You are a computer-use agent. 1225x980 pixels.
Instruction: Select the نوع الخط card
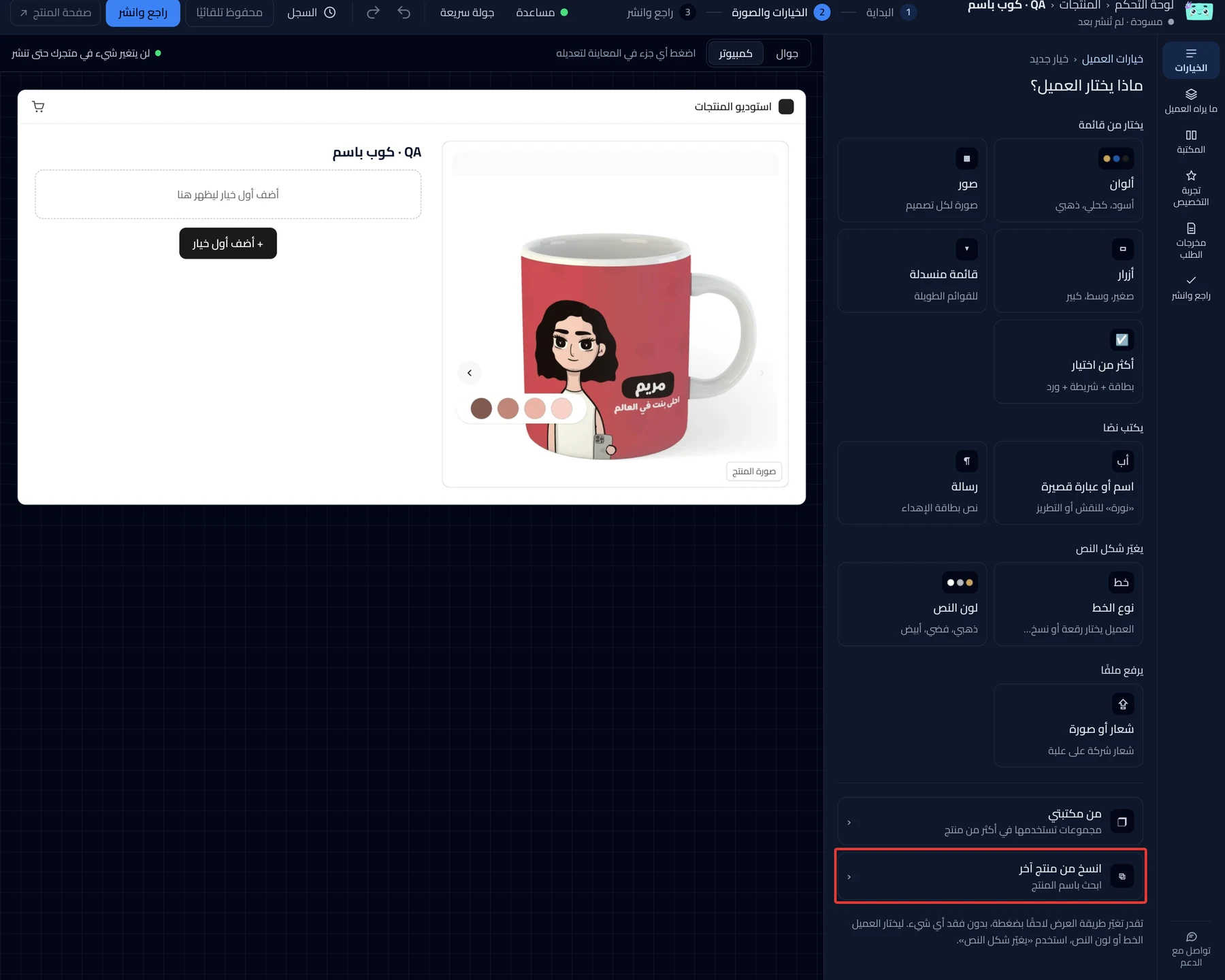coord(1068,604)
